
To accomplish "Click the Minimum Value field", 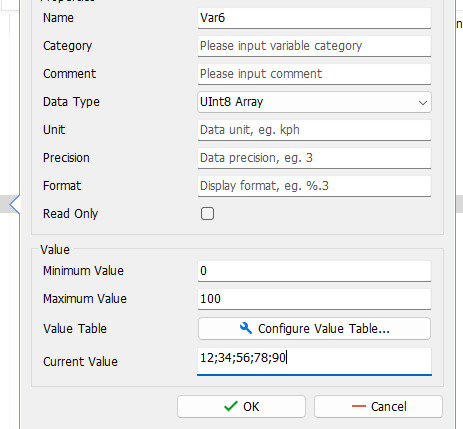I will [314, 271].
